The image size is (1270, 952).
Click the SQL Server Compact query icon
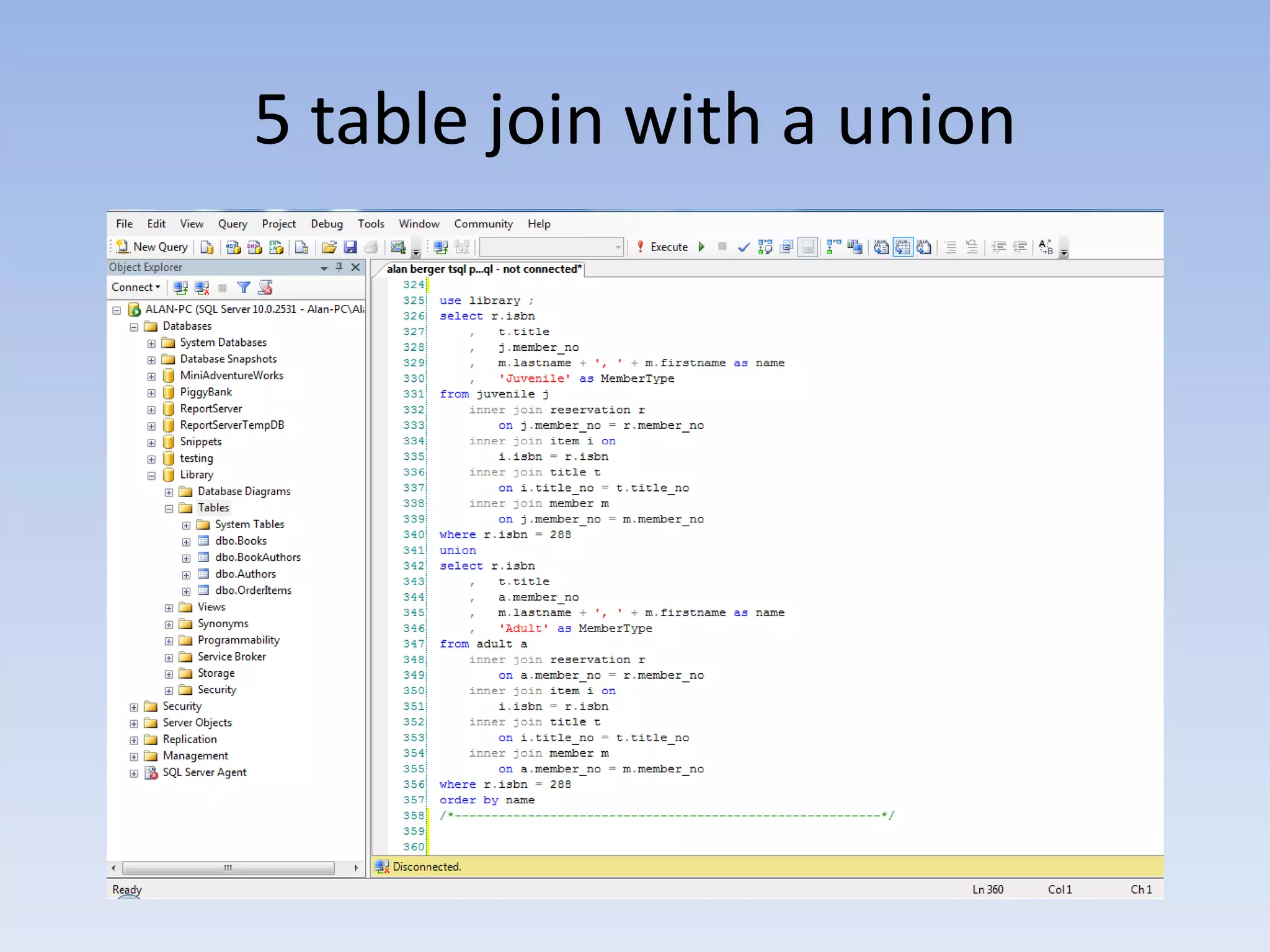(301, 247)
